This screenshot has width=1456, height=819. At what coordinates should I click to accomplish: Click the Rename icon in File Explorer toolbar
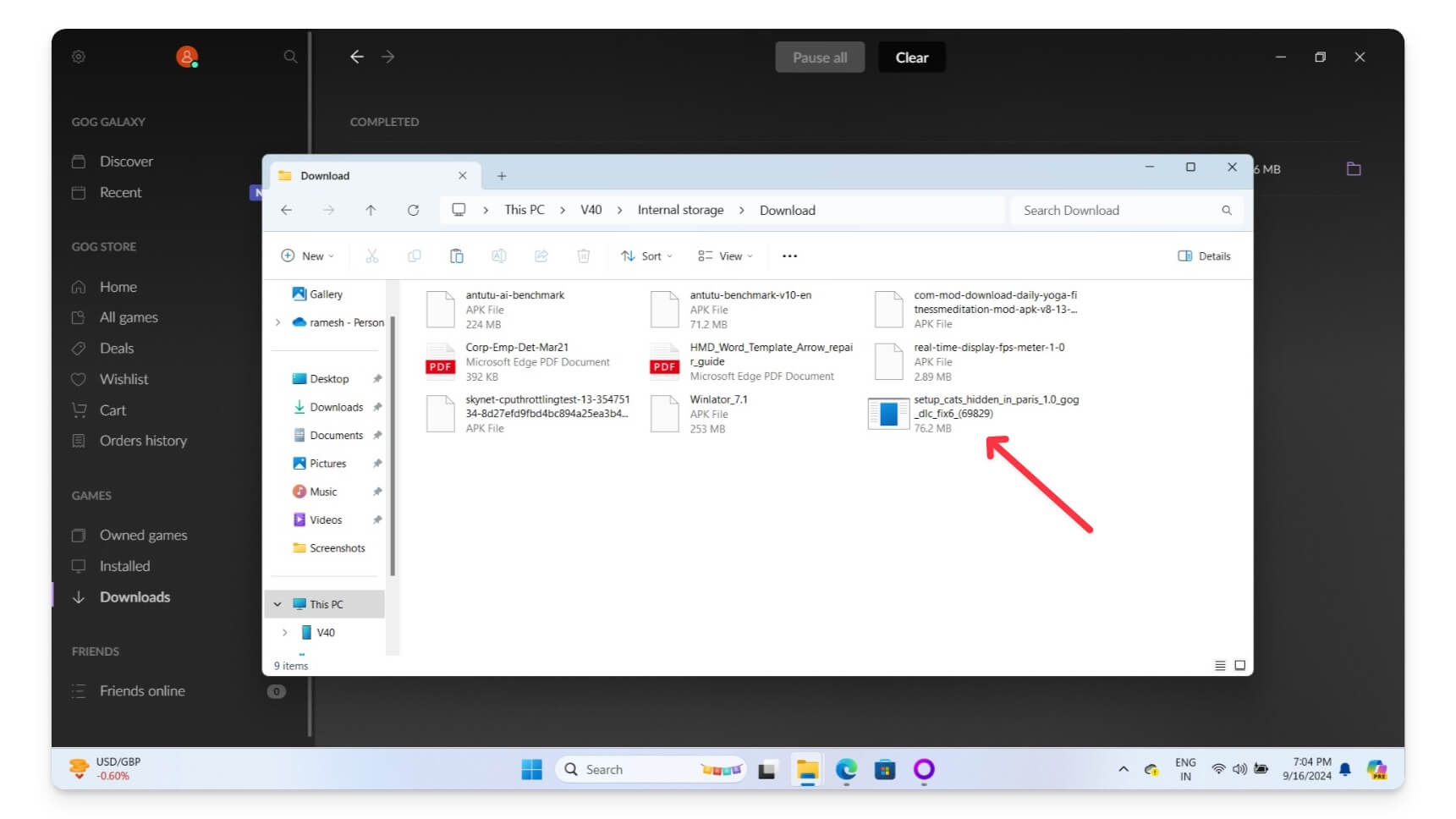[x=499, y=256]
